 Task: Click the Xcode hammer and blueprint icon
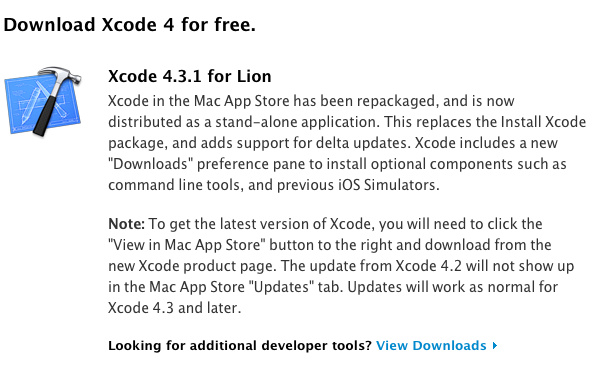[x=43, y=102]
